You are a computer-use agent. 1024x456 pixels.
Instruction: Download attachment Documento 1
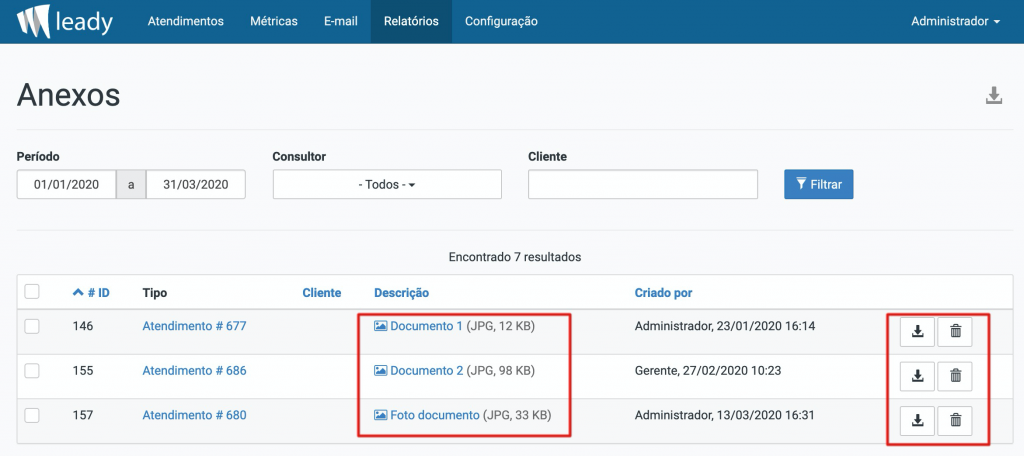[918, 331]
